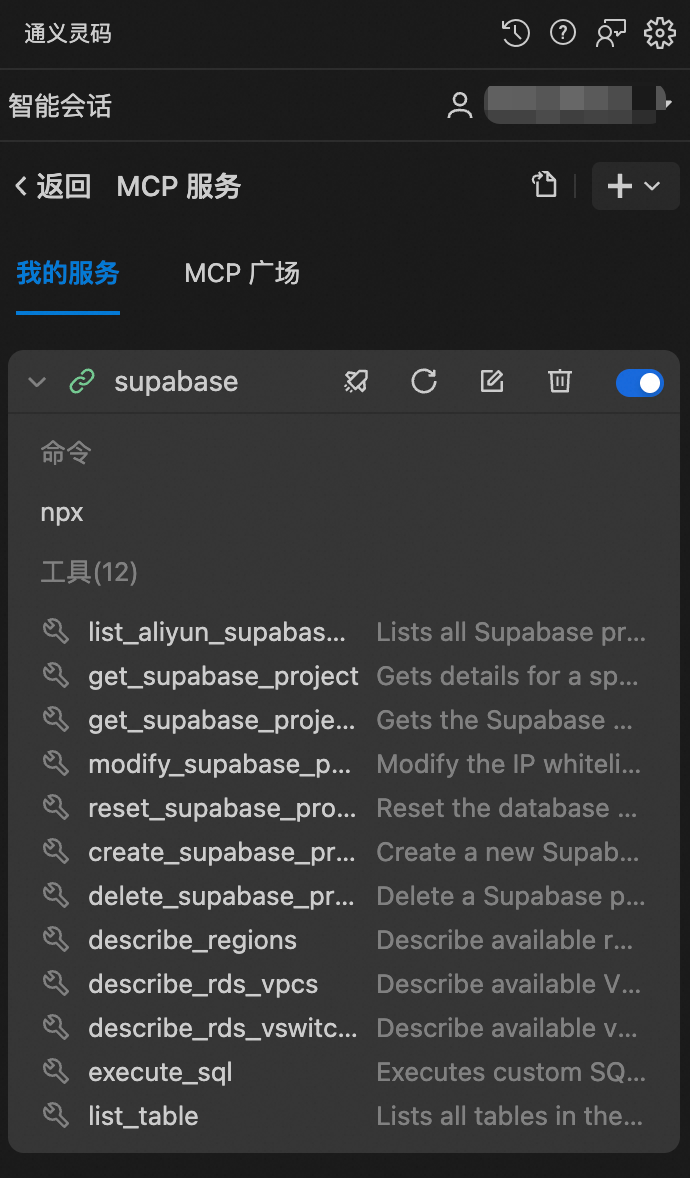Select the 我的服务 tab
Image resolution: width=690 pixels, height=1178 pixels.
click(68, 273)
